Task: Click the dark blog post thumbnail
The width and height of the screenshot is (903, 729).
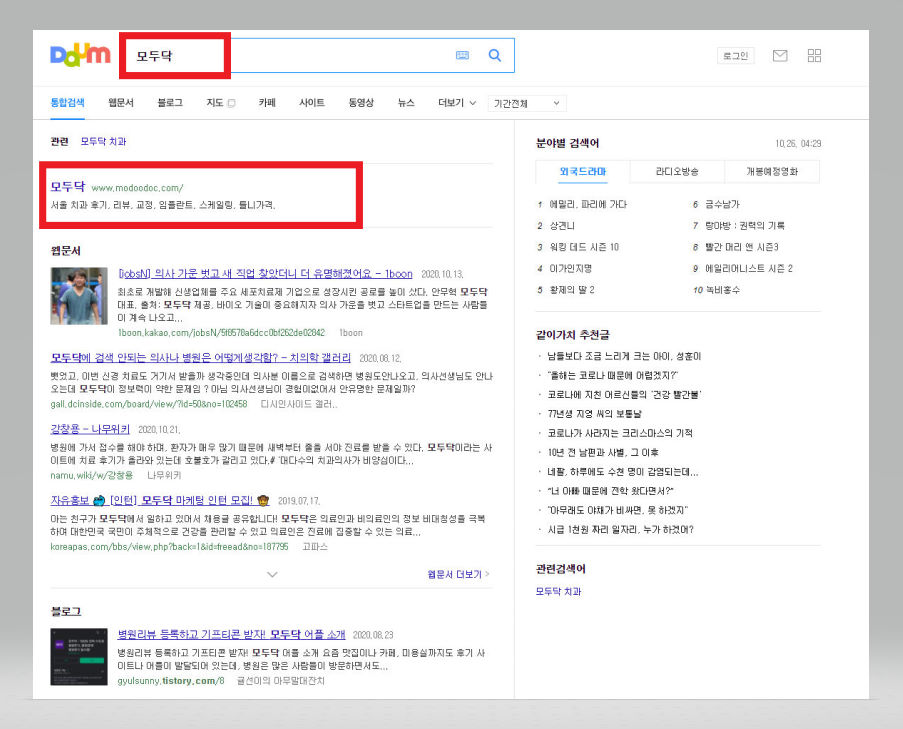Action: (79, 656)
